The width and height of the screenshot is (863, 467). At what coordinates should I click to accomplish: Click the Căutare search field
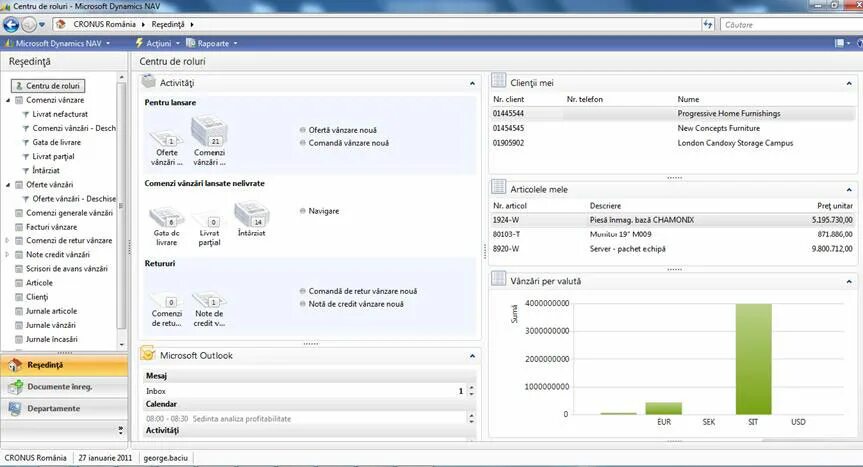[790, 25]
